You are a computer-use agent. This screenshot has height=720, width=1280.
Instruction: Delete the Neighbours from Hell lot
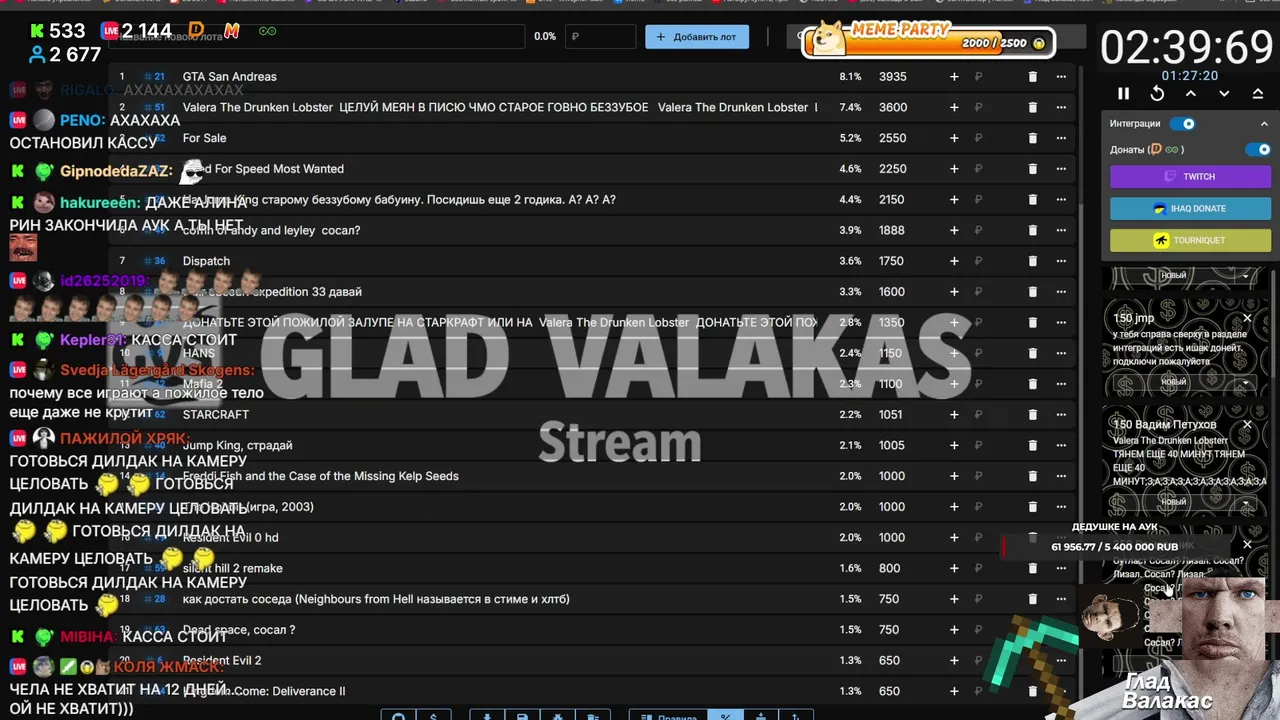pos(1033,599)
